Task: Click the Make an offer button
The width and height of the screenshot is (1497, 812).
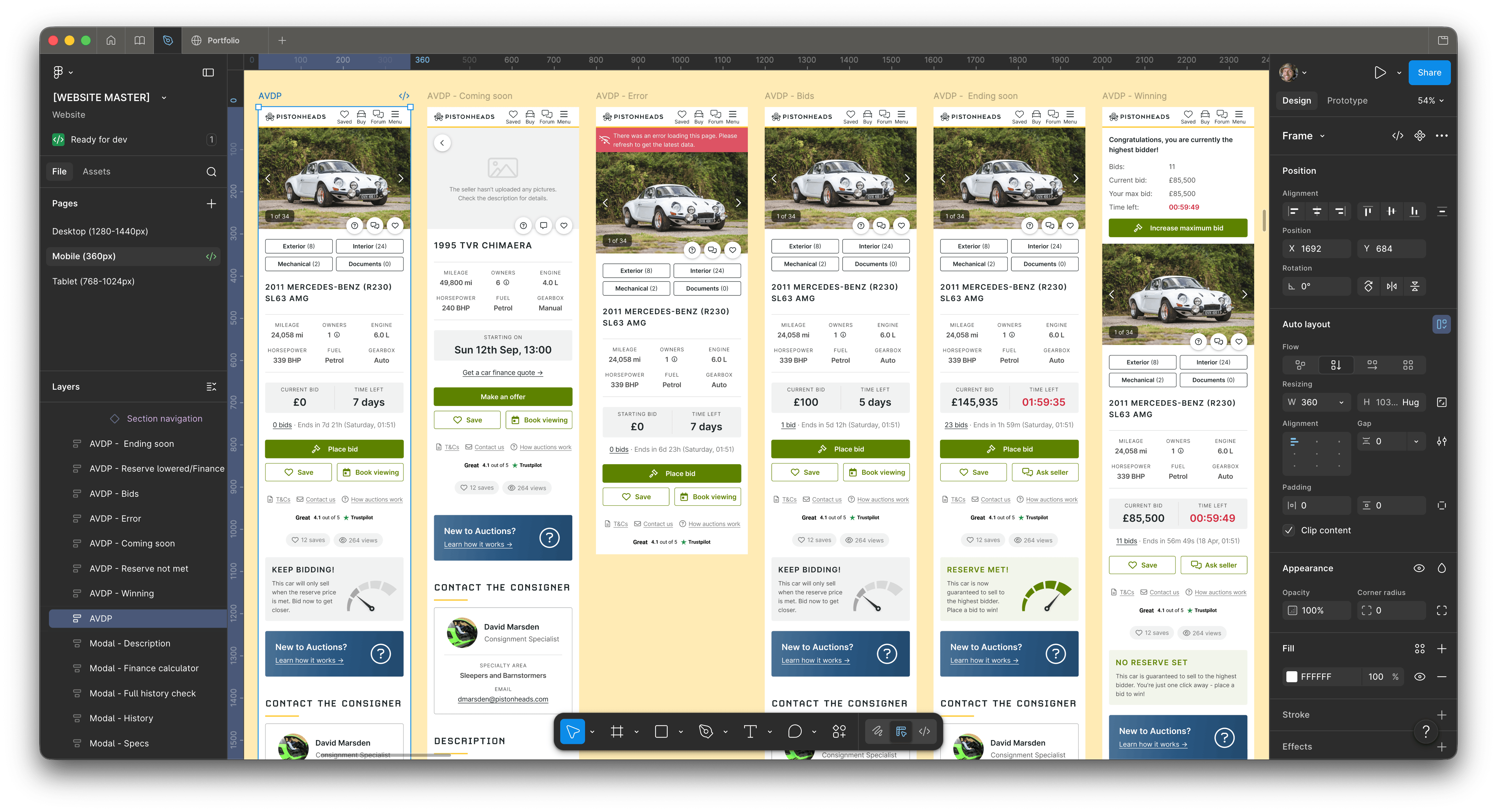Action: (503, 396)
